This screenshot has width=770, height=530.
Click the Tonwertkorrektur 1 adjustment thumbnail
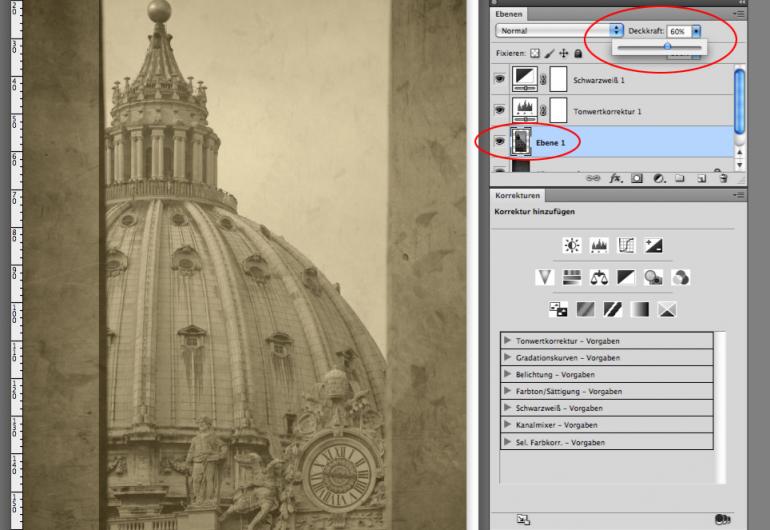pos(524,110)
